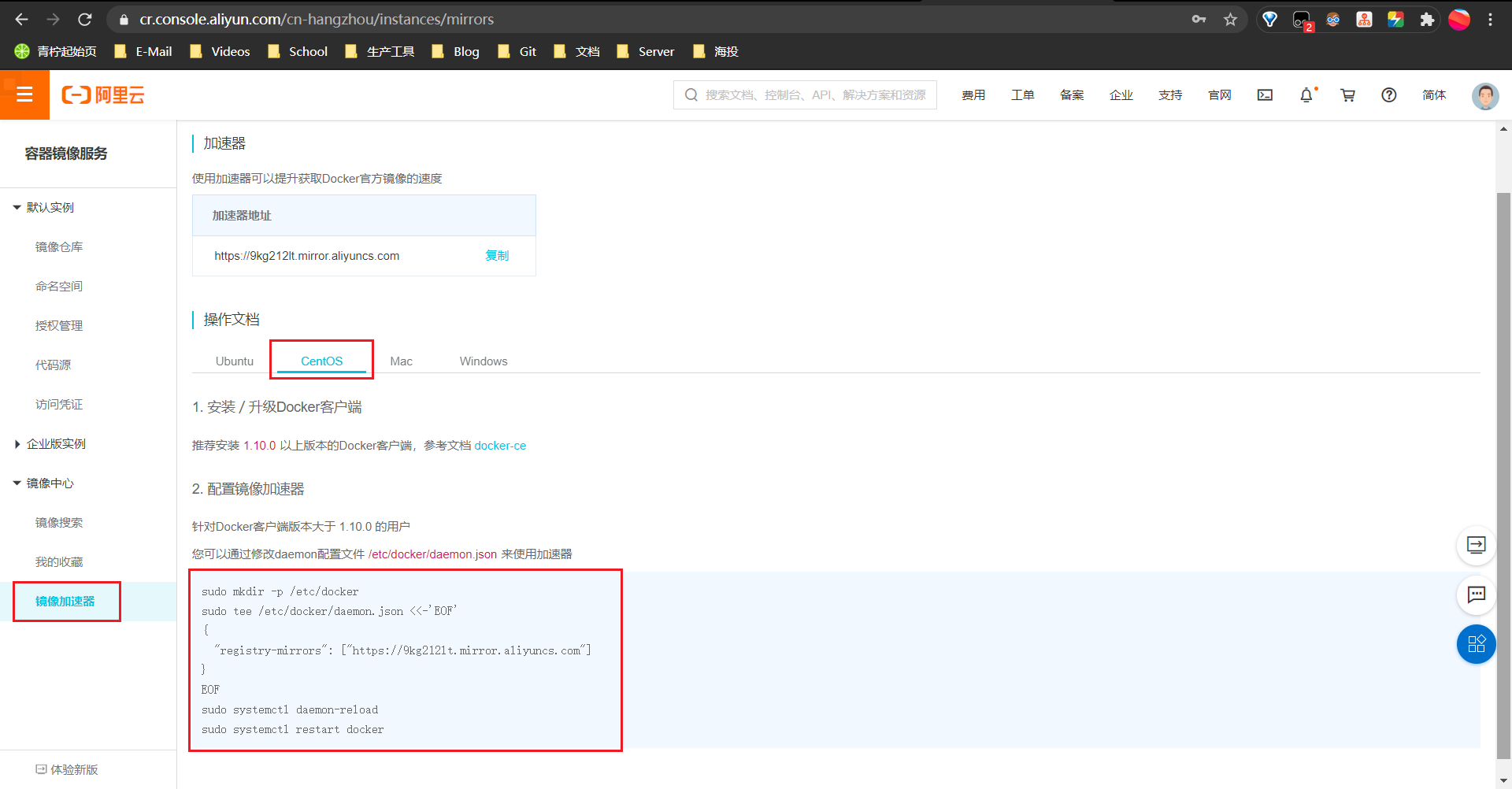Switch to the Windows docs tab
Screen dimensions: 1512x789
pos(484,361)
